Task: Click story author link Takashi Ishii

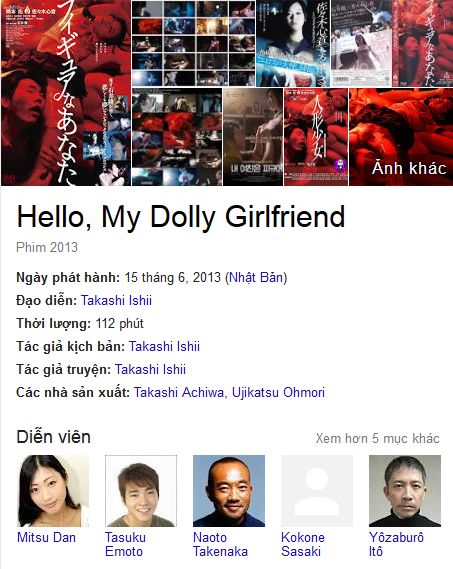Action: tap(150, 369)
